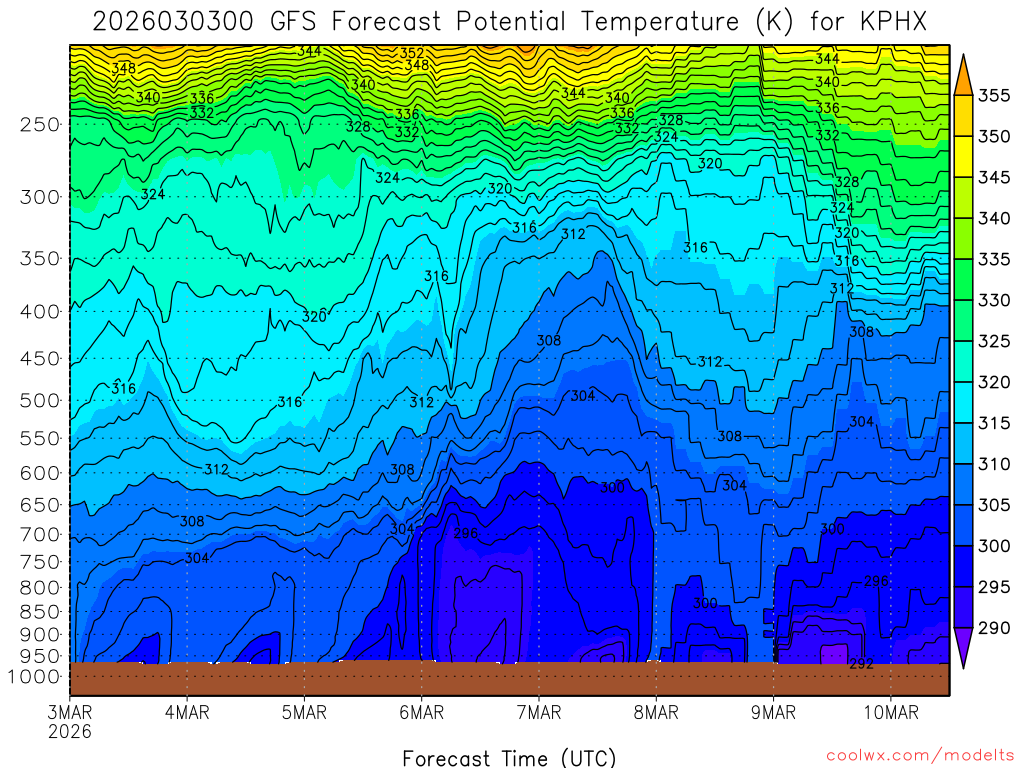Click the 345 colorbar value
The height and width of the screenshot is (768, 1024).
[x=994, y=178]
